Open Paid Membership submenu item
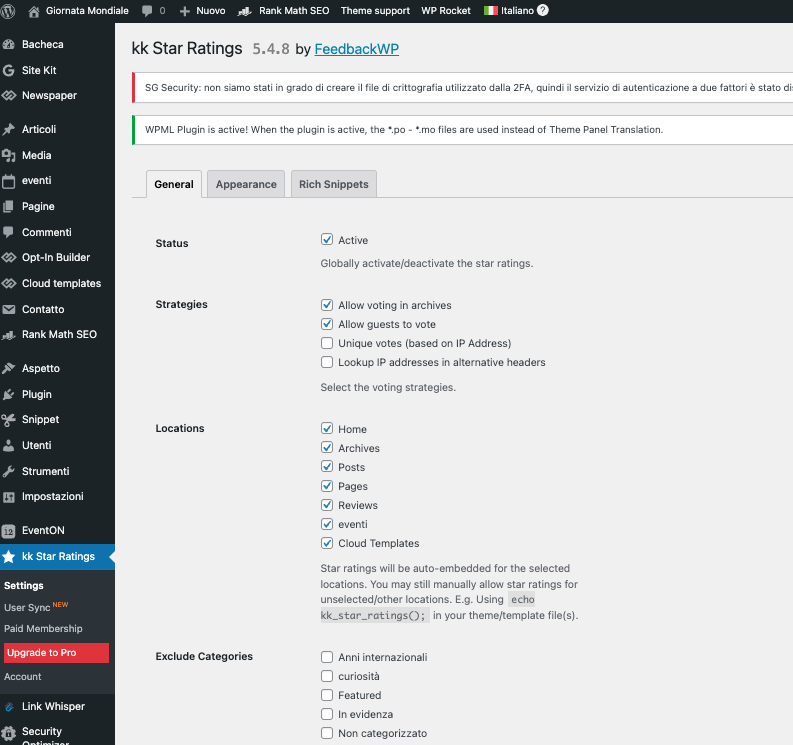The height and width of the screenshot is (745, 793). coord(43,629)
